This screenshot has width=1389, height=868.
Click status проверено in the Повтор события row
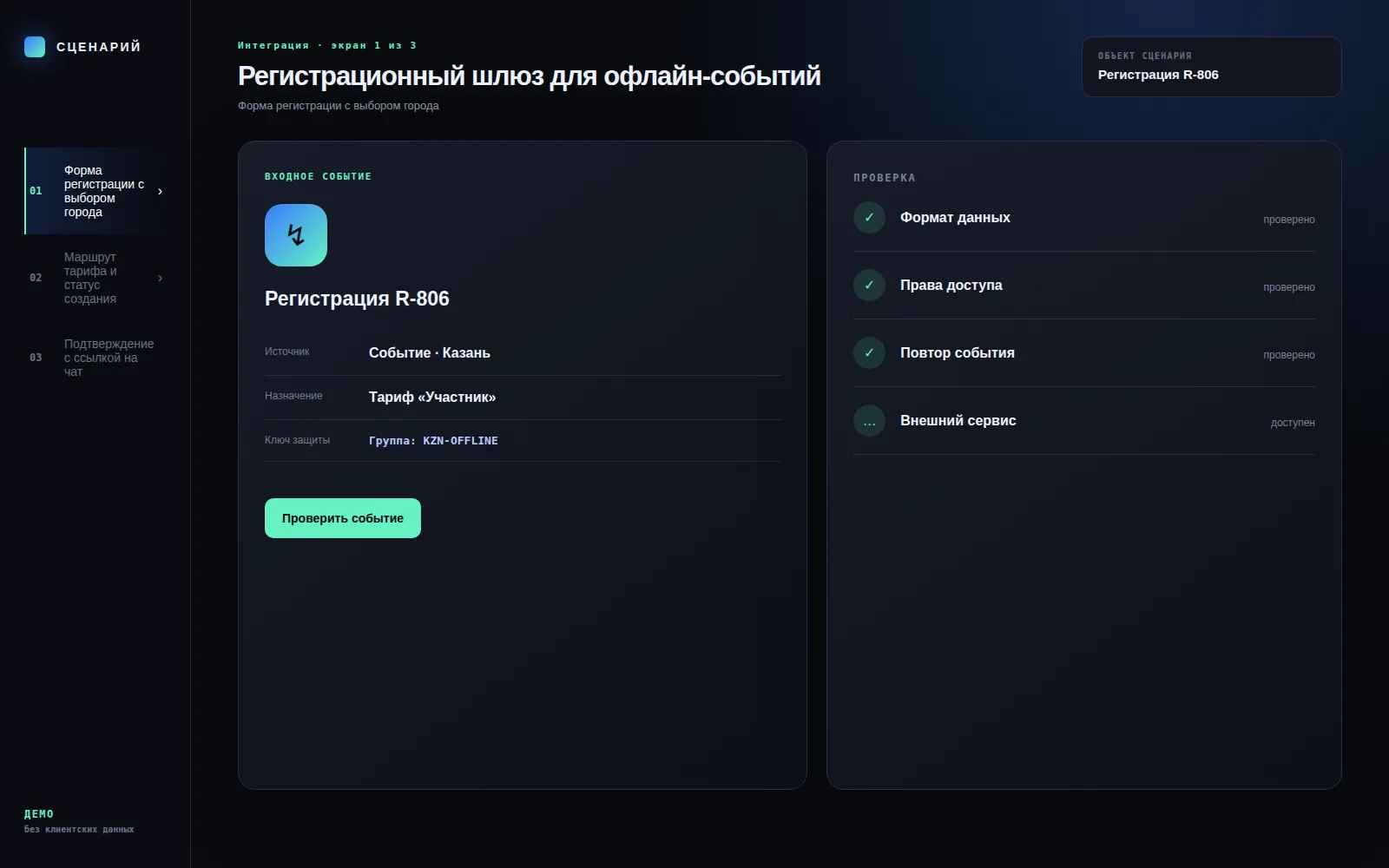1288,355
